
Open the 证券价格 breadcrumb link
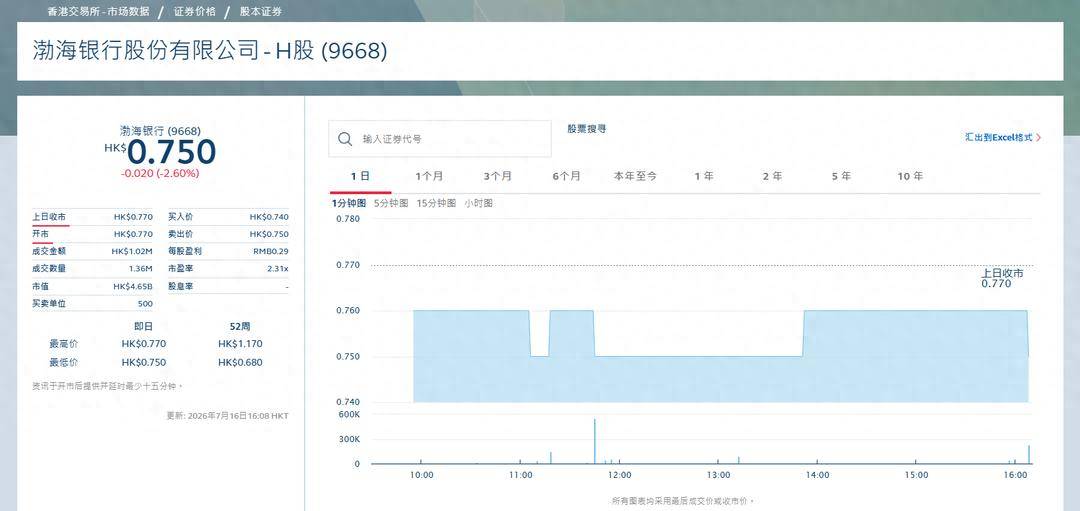point(194,12)
